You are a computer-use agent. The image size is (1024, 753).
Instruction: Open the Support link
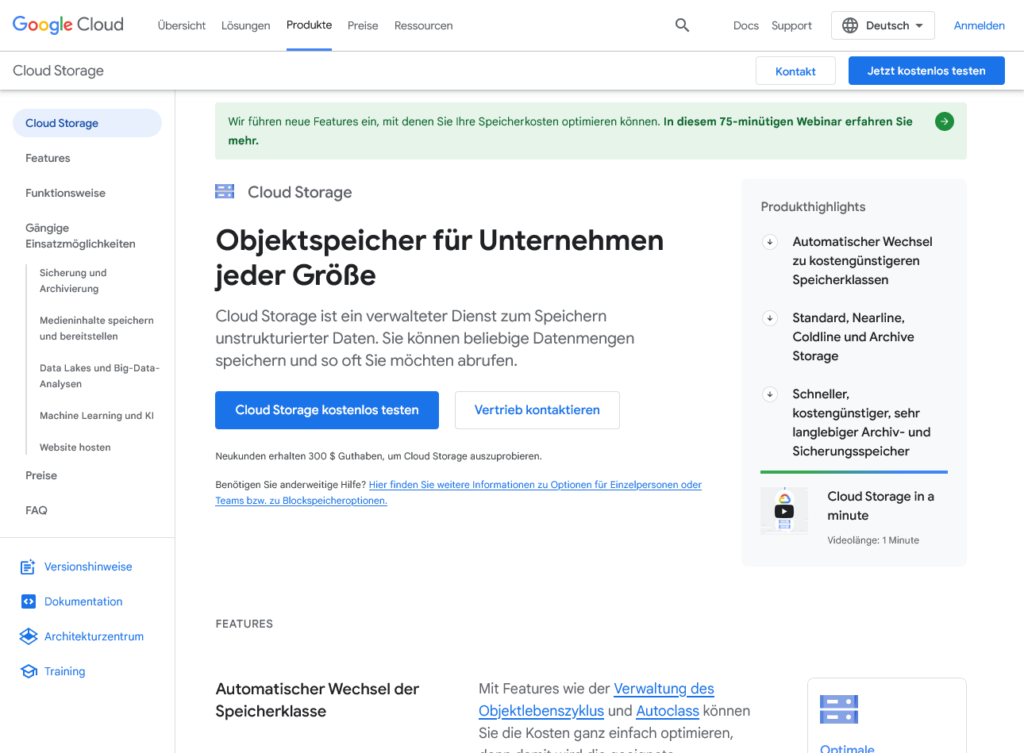pyautogui.click(x=792, y=25)
